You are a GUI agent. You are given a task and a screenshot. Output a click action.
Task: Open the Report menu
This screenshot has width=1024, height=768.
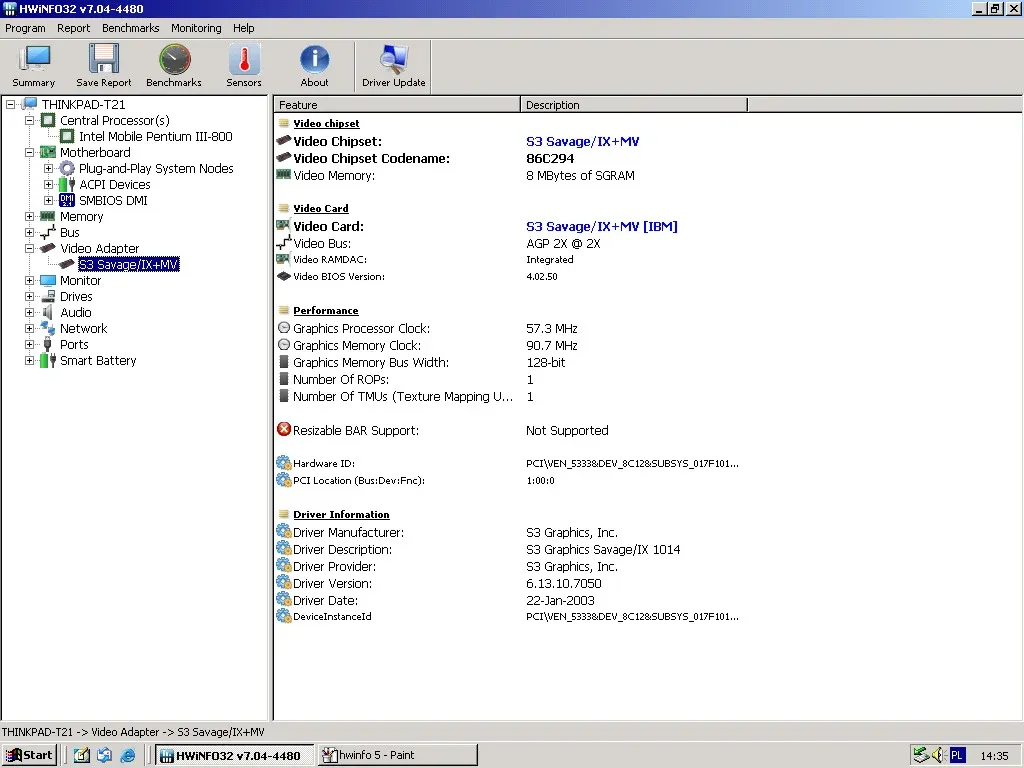coord(73,28)
